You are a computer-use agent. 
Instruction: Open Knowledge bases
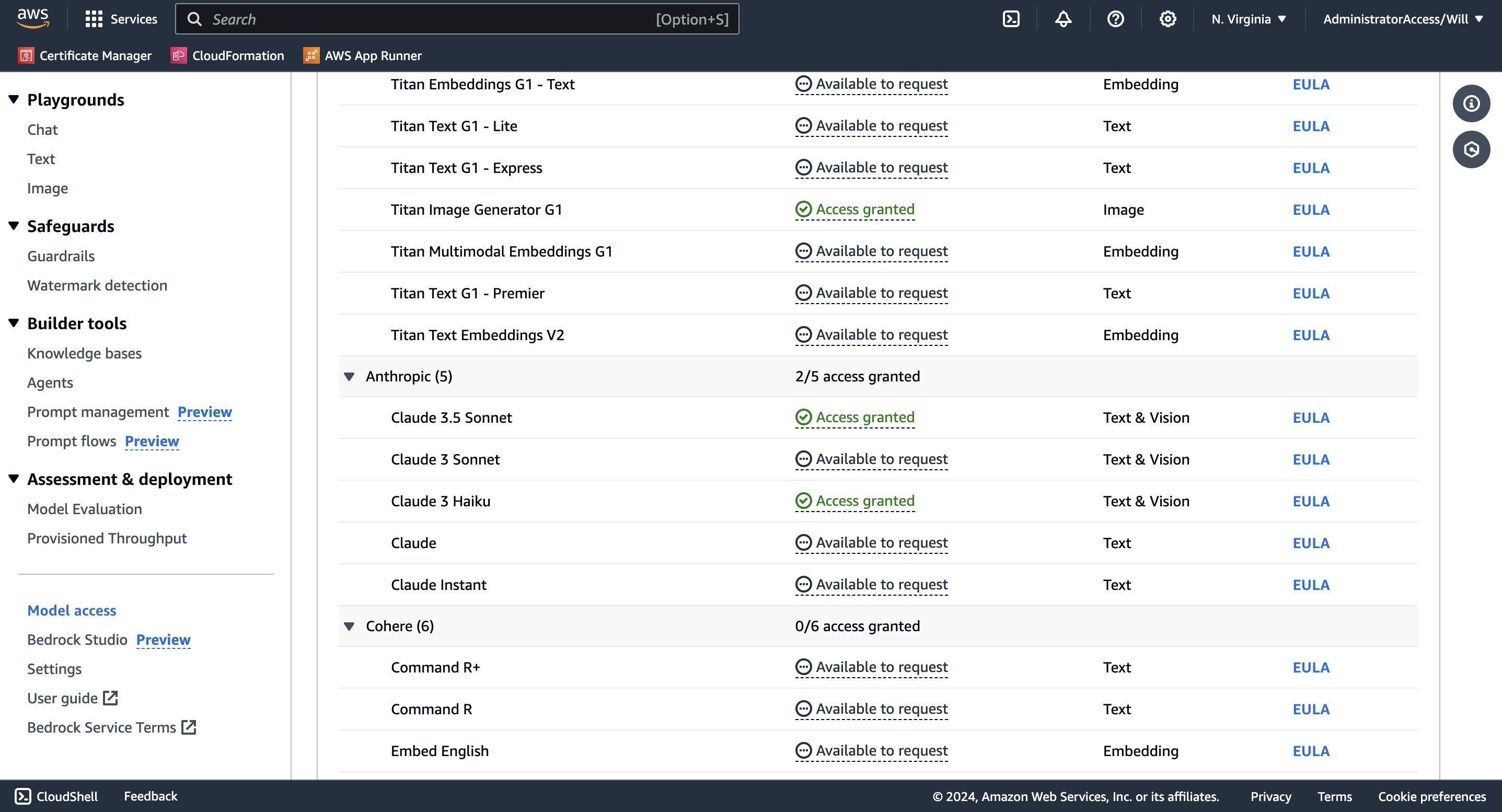point(85,353)
